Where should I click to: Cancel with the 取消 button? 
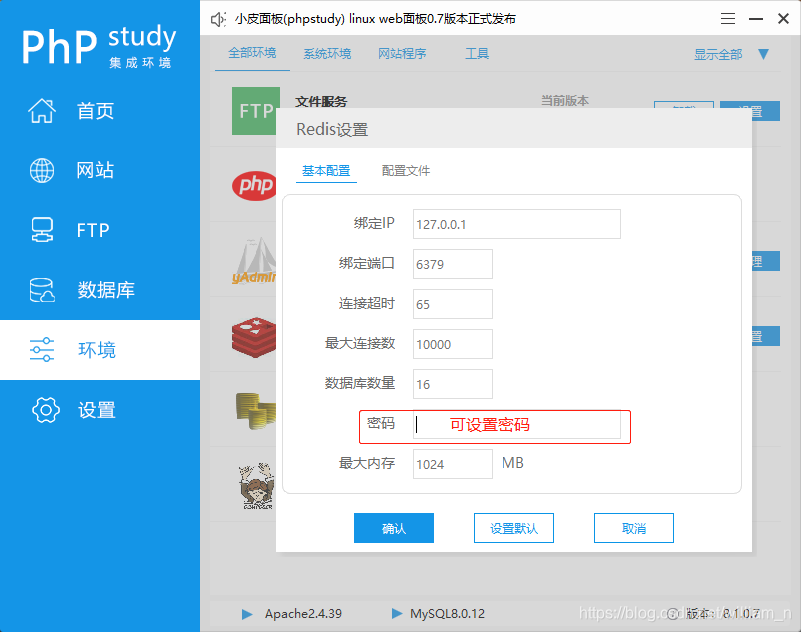[x=633, y=528]
